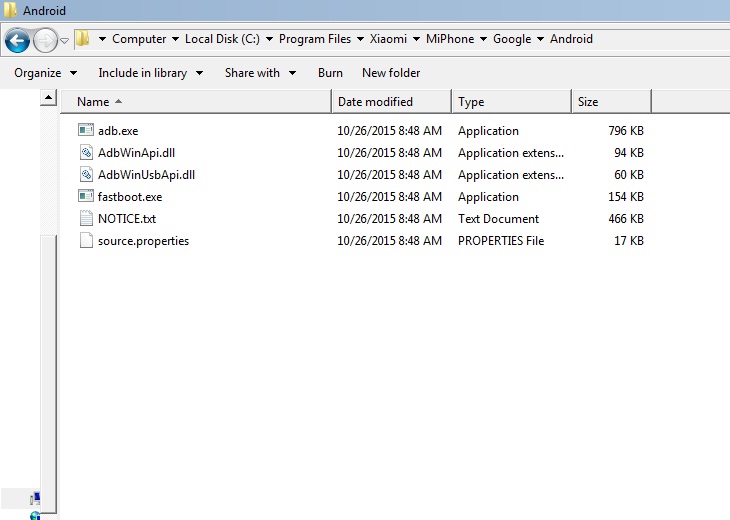Expand the arrow after MiPhone breadcrumb
The image size is (730, 520).
pos(483,39)
